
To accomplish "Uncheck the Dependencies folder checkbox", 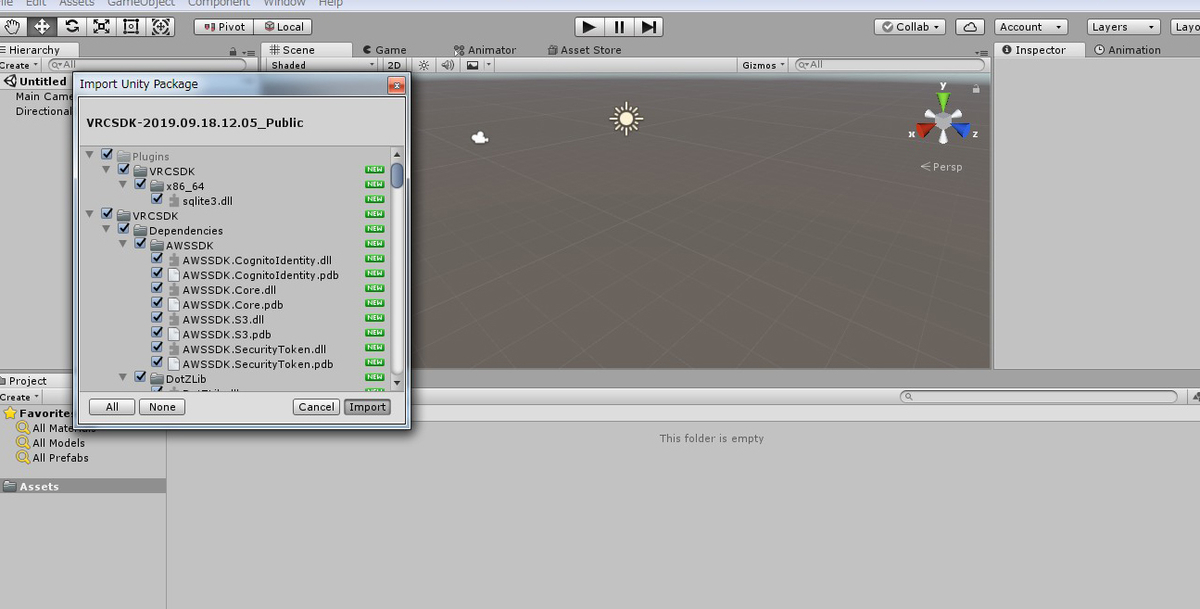I will [124, 230].
